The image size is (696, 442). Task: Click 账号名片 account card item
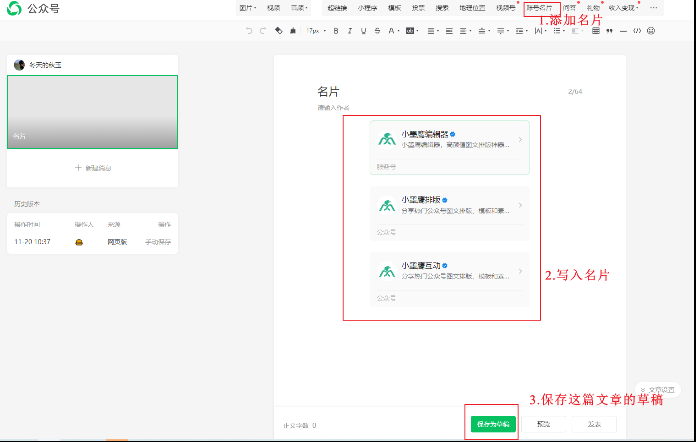click(x=540, y=8)
